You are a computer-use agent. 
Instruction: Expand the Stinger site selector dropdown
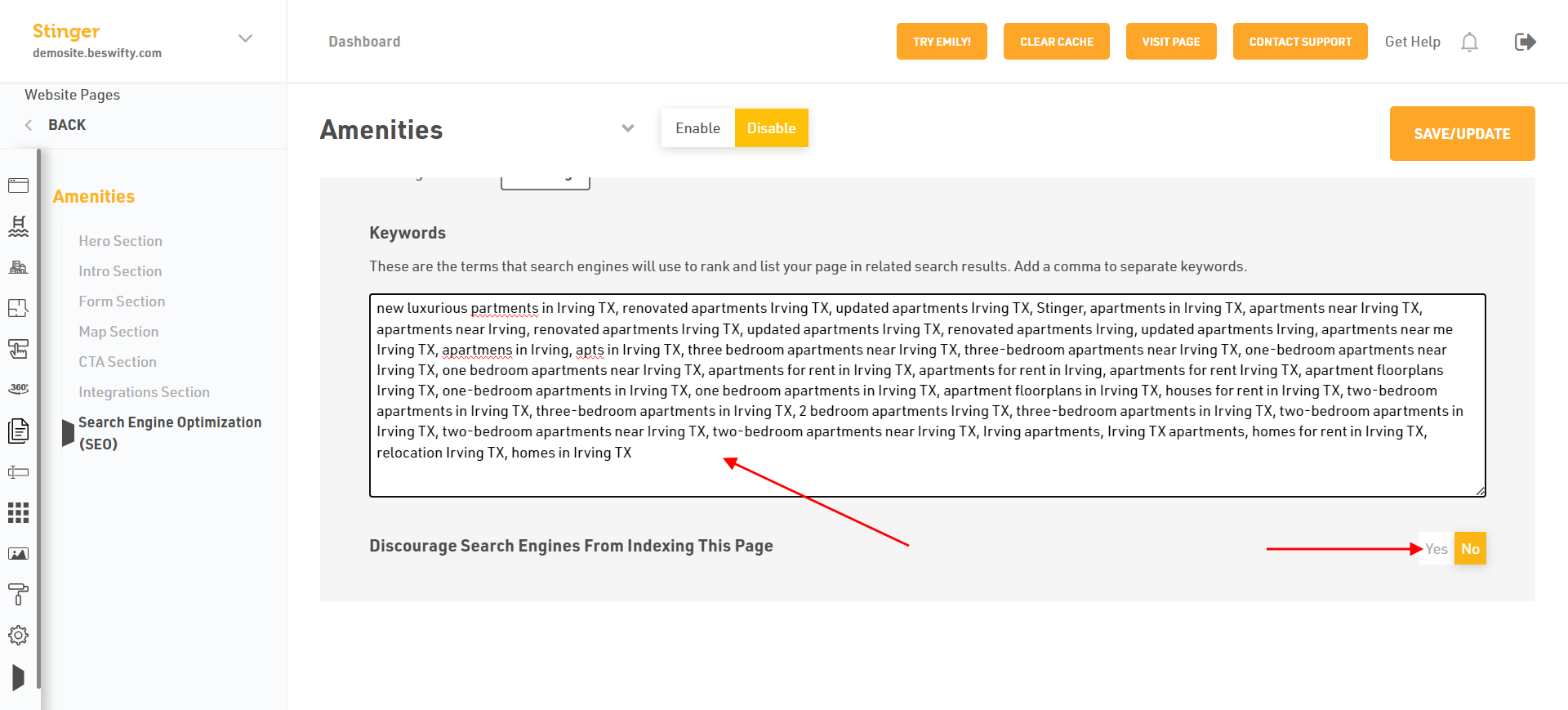[245, 38]
